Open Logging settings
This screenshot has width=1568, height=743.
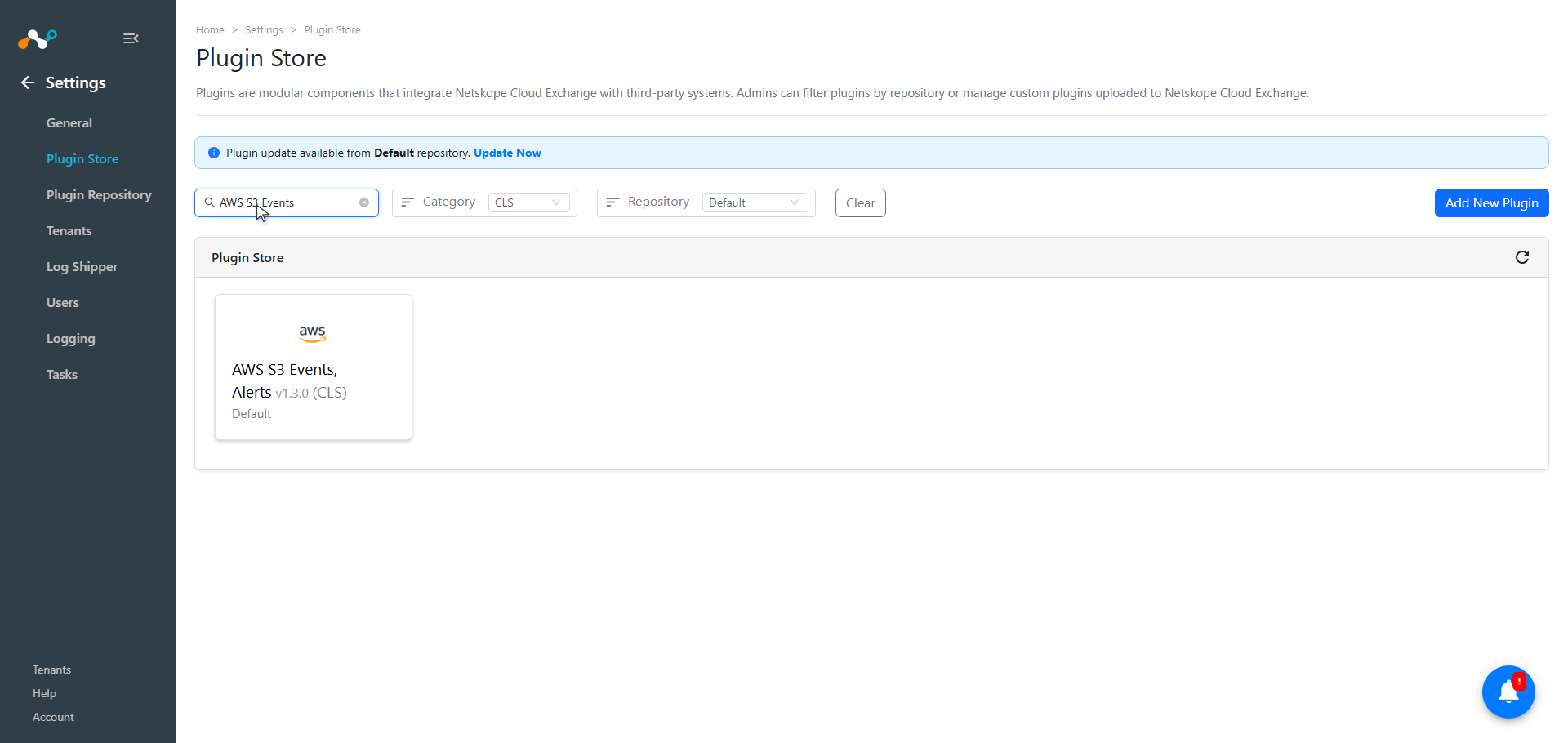click(x=71, y=338)
